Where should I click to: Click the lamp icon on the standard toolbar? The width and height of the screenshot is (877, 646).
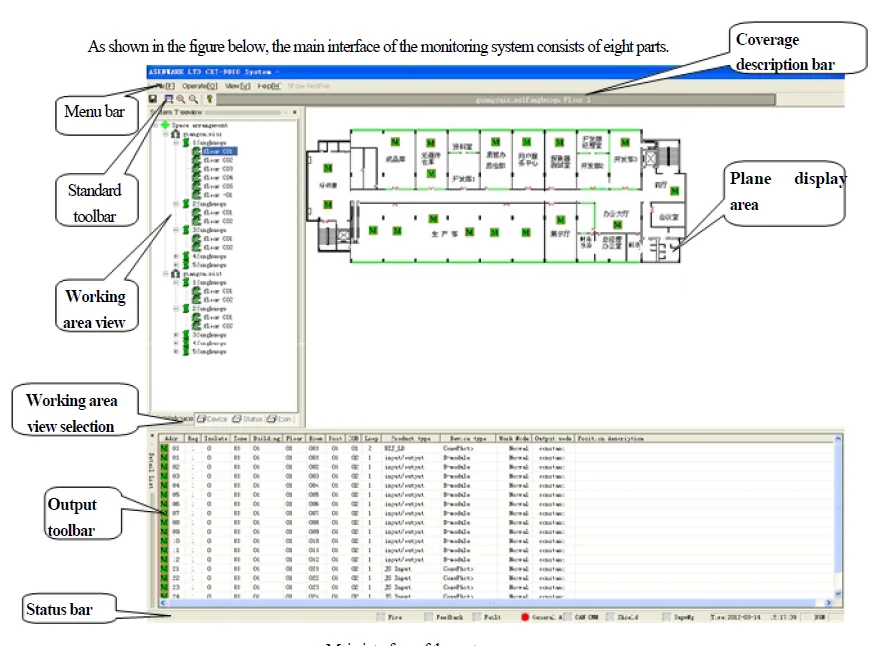tap(209, 99)
